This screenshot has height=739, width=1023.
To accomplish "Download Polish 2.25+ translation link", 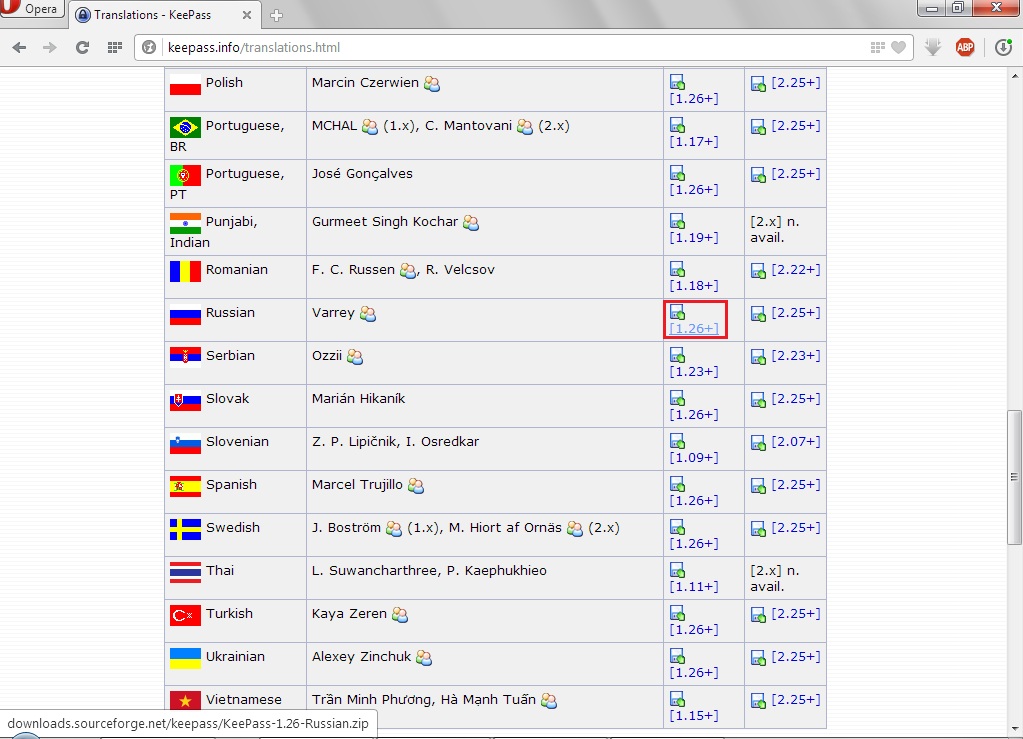I will (x=795, y=83).
